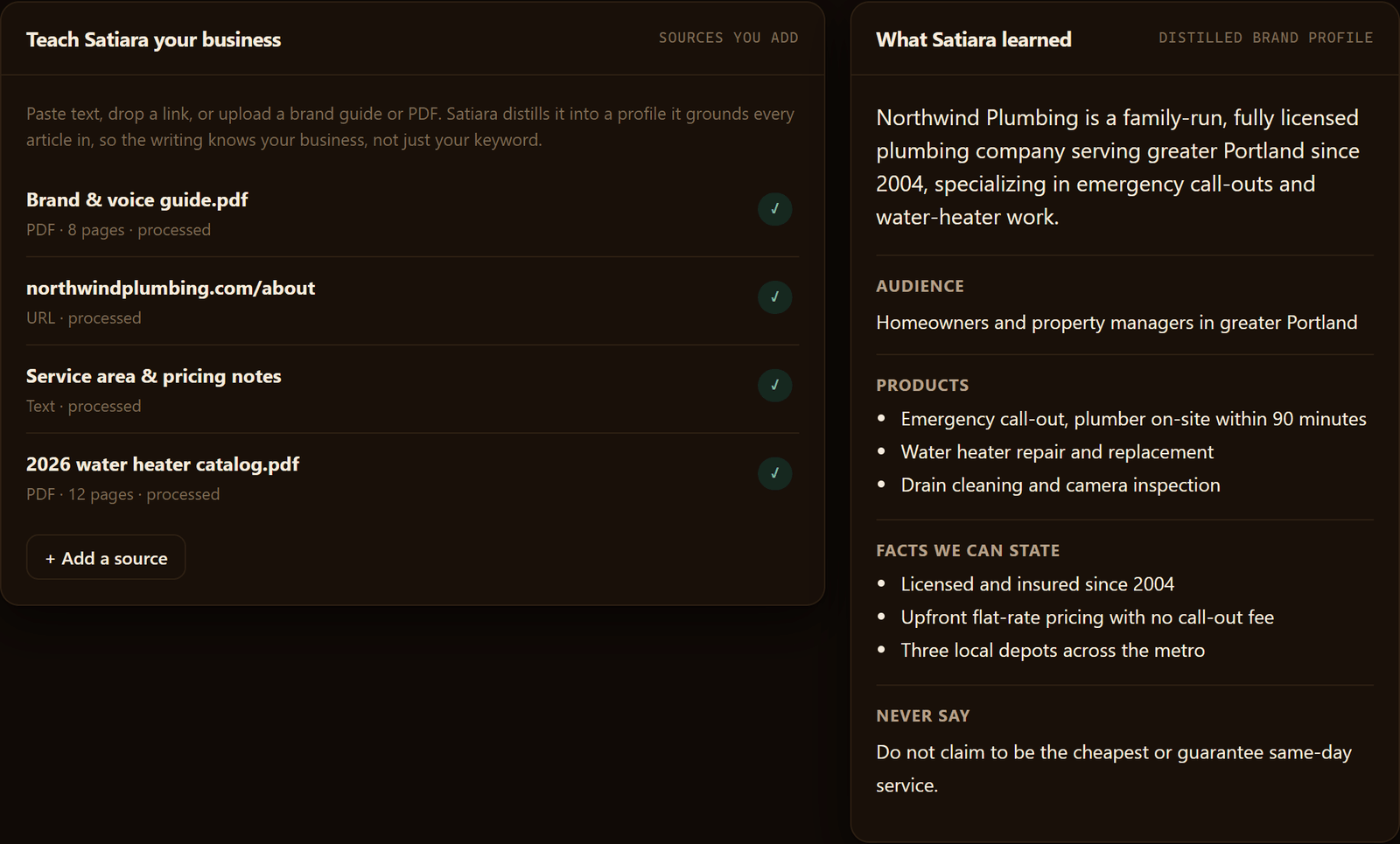Click 'Homeowners and property managers in greater Portland'
This screenshot has width=1400, height=844.
click(1116, 323)
